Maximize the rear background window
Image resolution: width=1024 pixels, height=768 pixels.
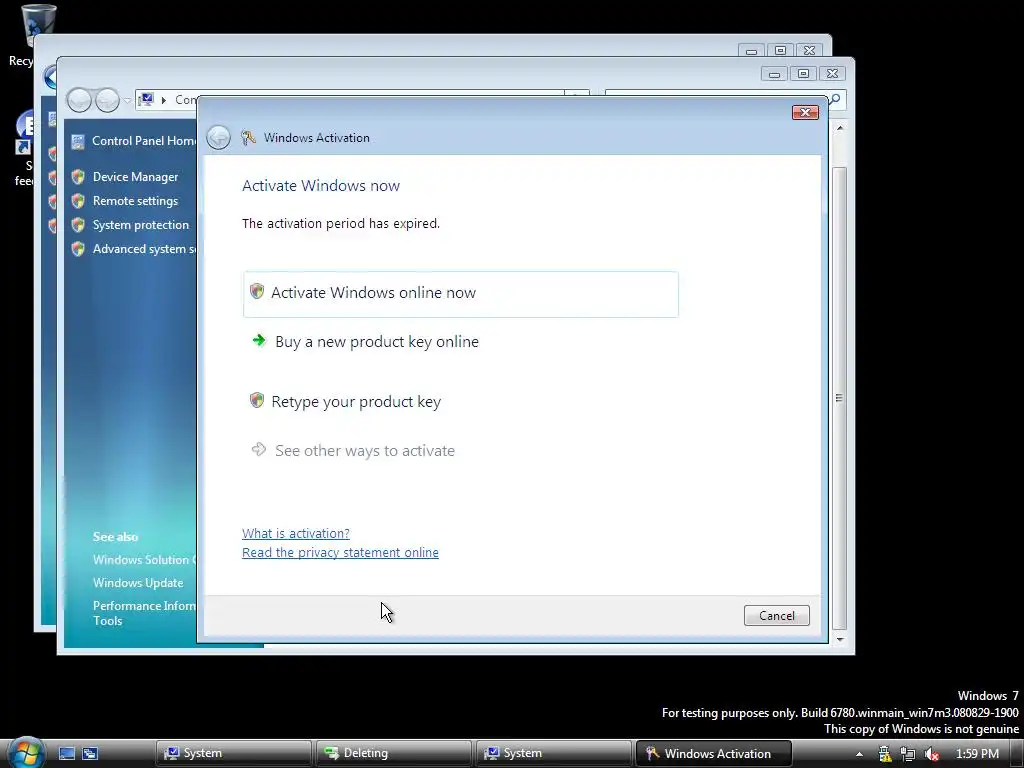point(780,50)
